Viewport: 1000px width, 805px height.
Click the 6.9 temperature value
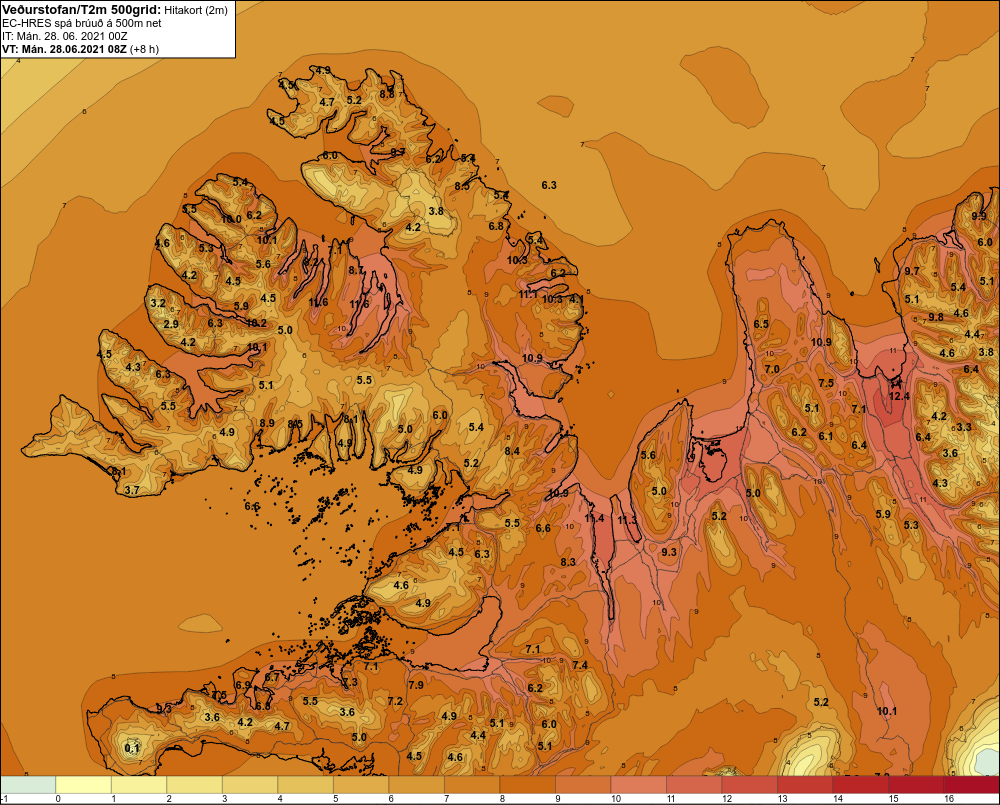click(x=243, y=685)
